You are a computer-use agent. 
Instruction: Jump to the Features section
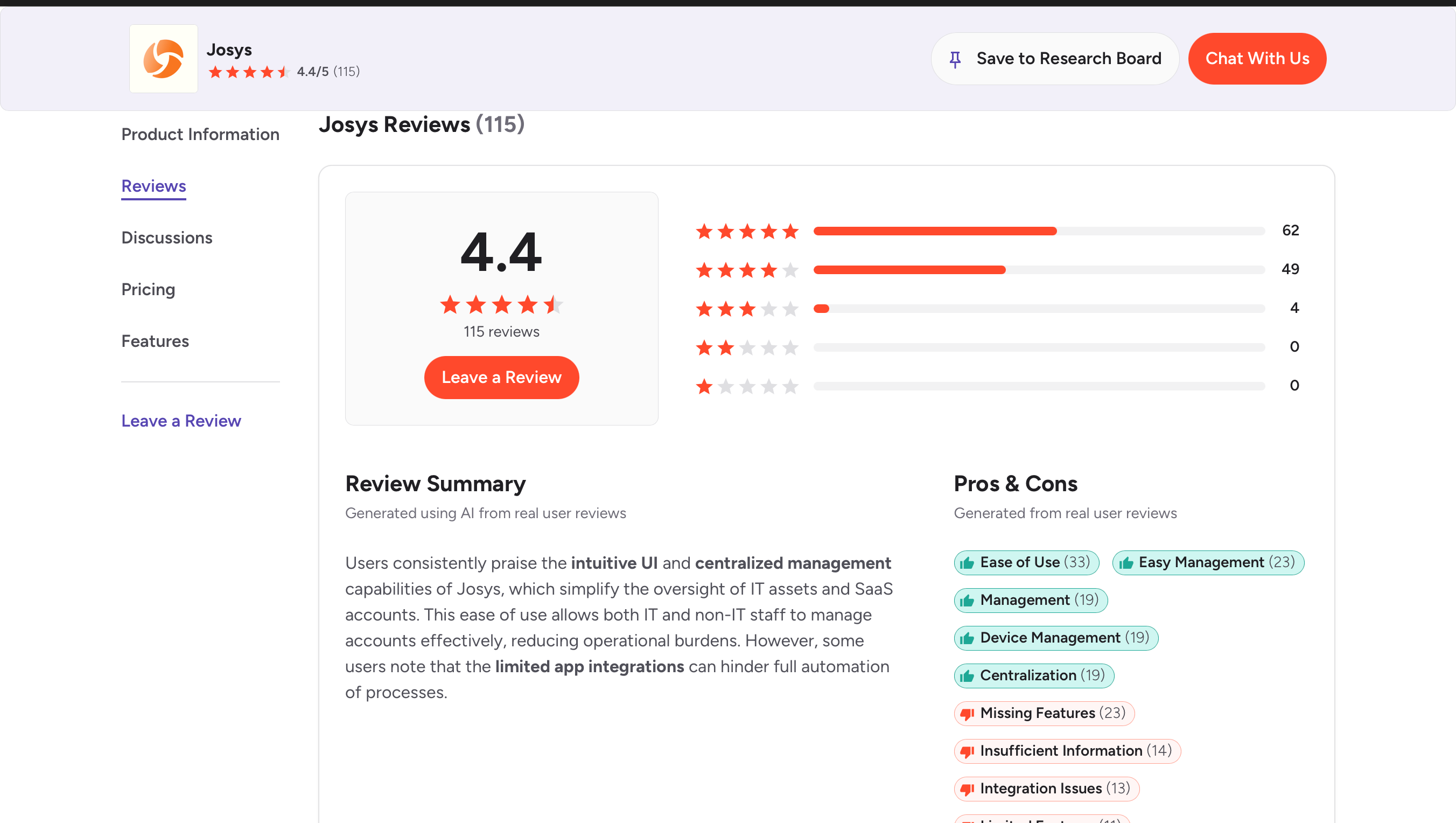click(155, 341)
